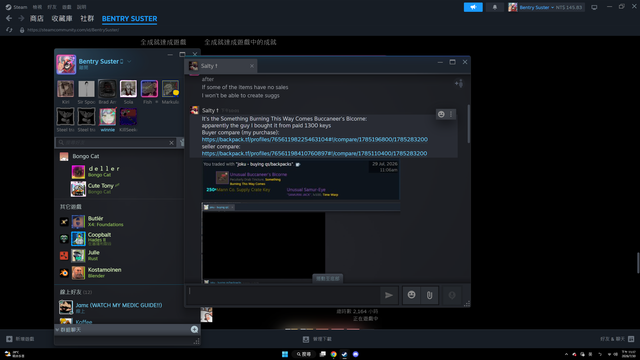Switch to Big Picture mode monitor icon
This screenshot has height=360, width=640.
tap(594, 7)
